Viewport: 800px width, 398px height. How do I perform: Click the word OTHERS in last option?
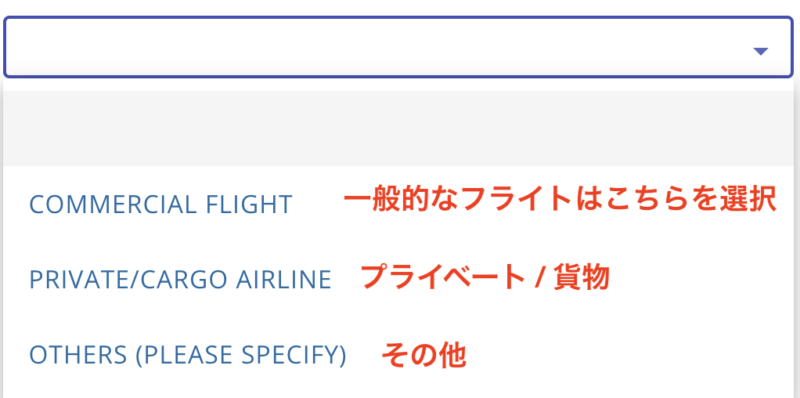pyautogui.click(x=78, y=355)
